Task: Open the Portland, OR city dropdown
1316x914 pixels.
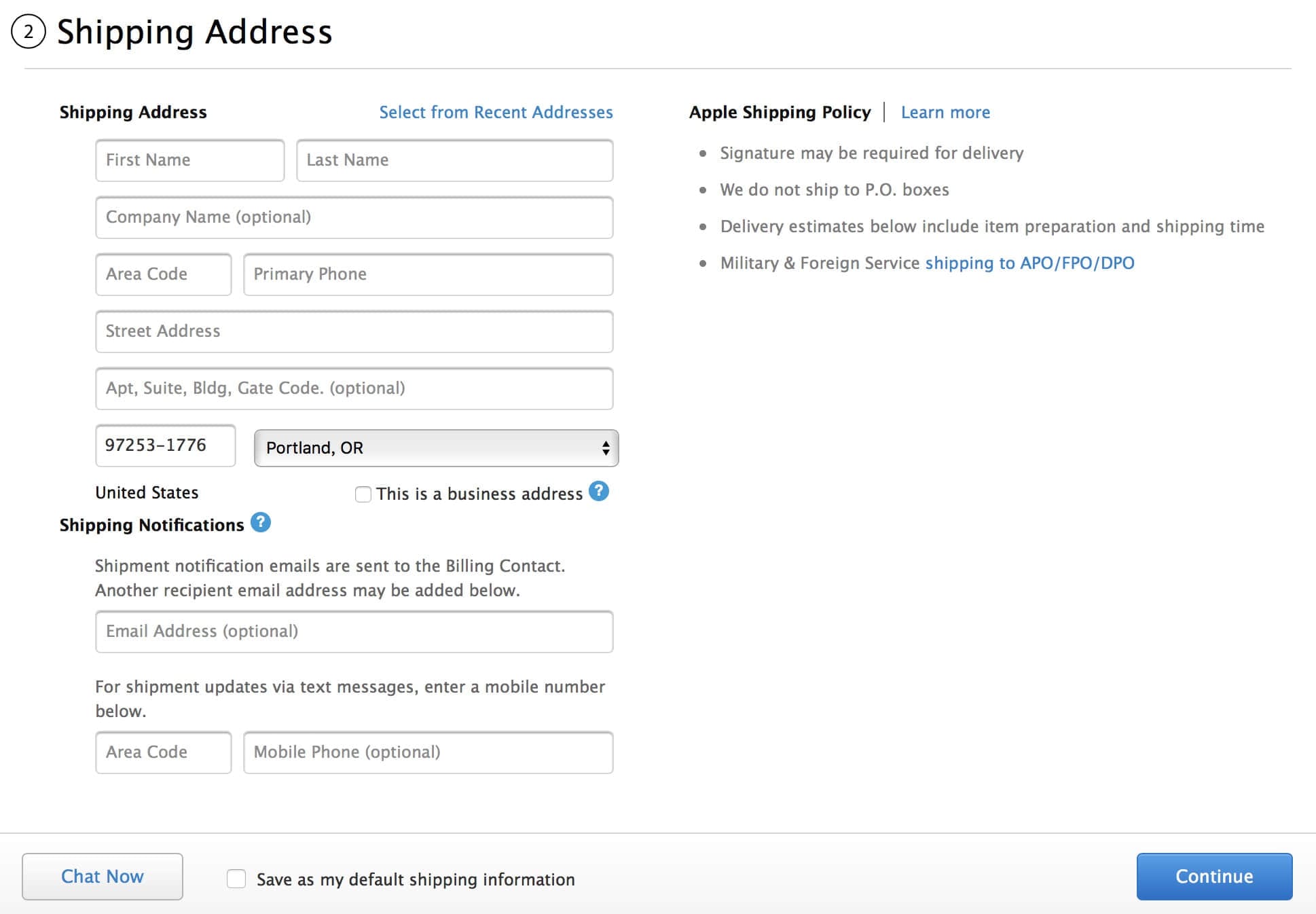Action: [436, 448]
